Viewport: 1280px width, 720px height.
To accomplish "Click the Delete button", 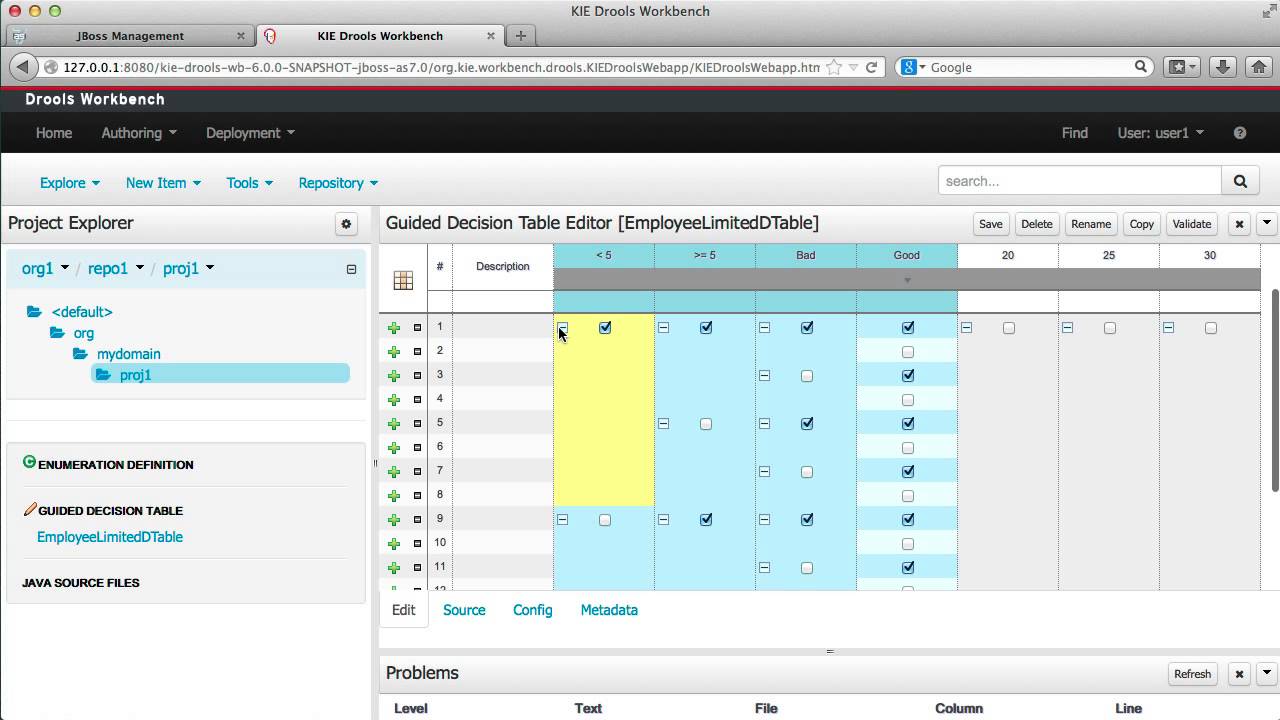I will coord(1036,224).
